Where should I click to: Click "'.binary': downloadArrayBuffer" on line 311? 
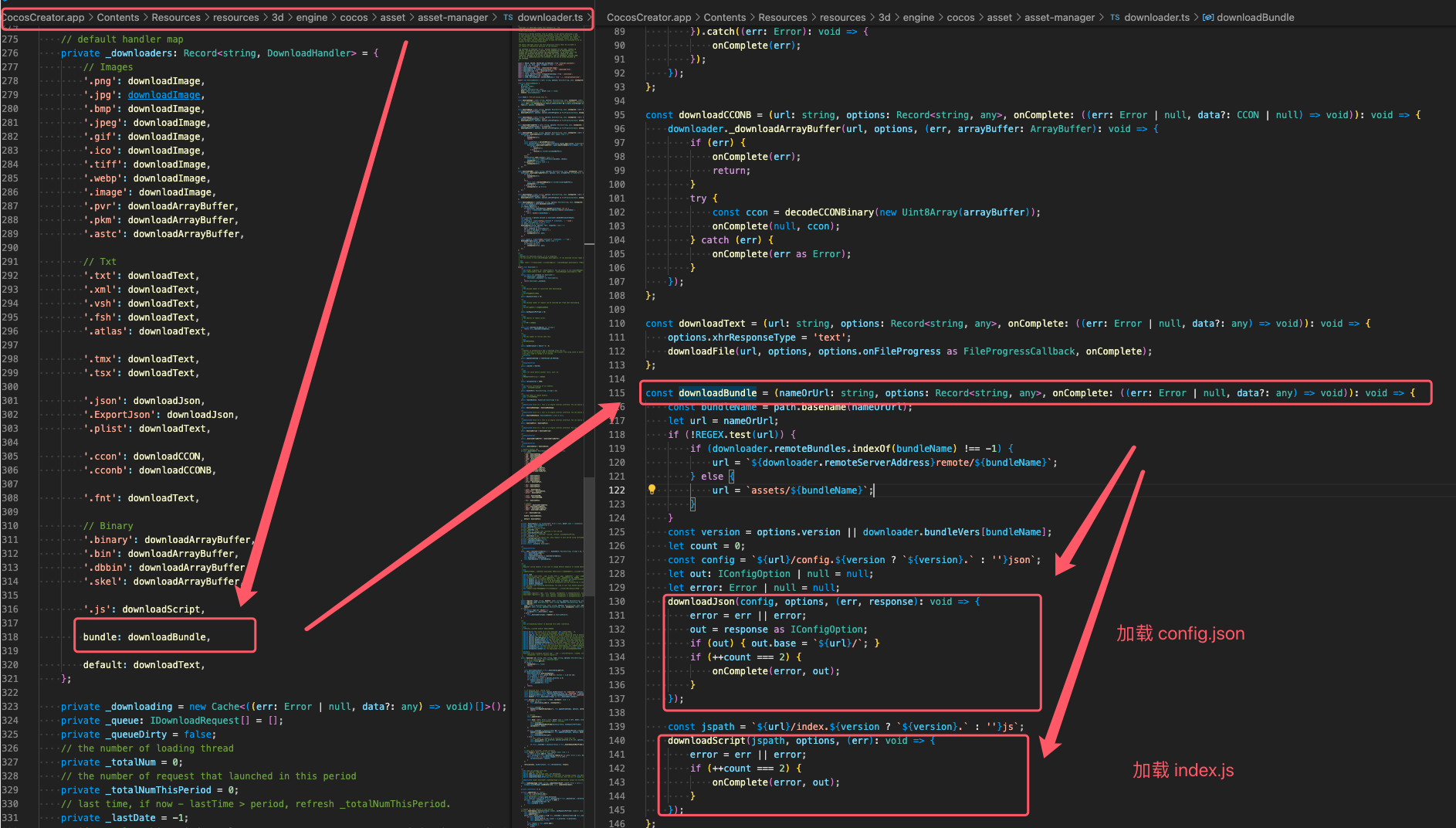[x=167, y=540]
